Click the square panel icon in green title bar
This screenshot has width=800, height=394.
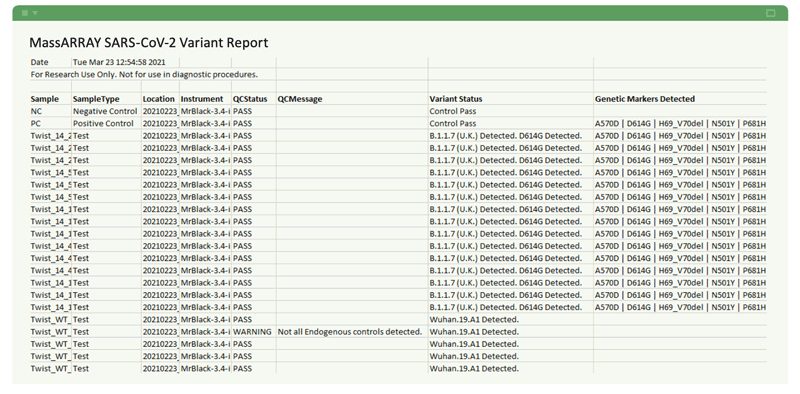(x=25, y=13)
